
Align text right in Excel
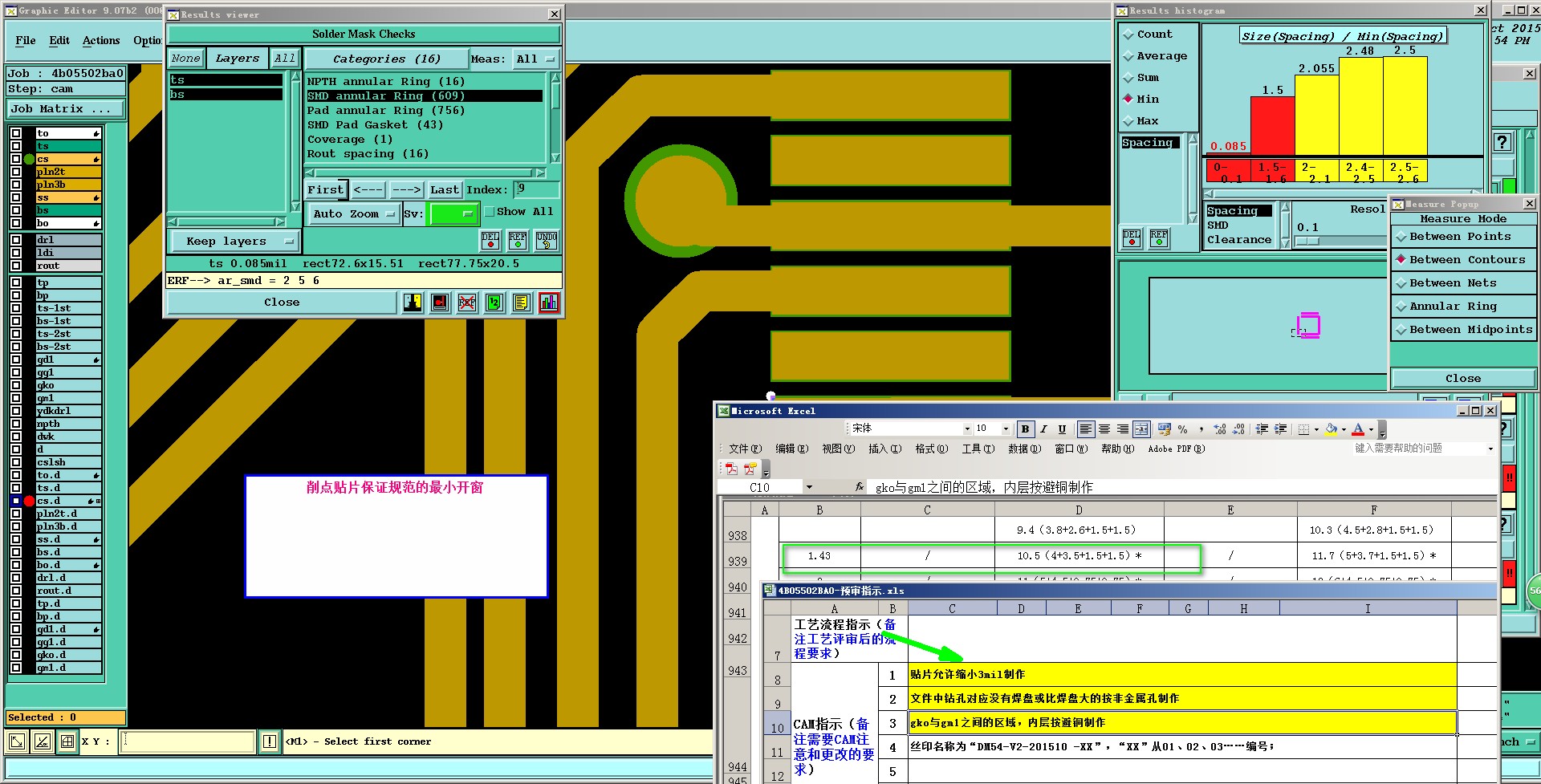pyautogui.click(x=1123, y=429)
